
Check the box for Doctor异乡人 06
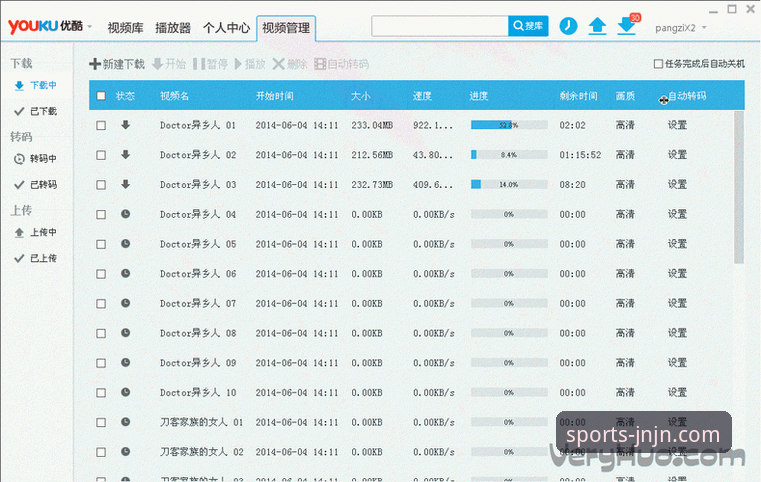point(101,274)
